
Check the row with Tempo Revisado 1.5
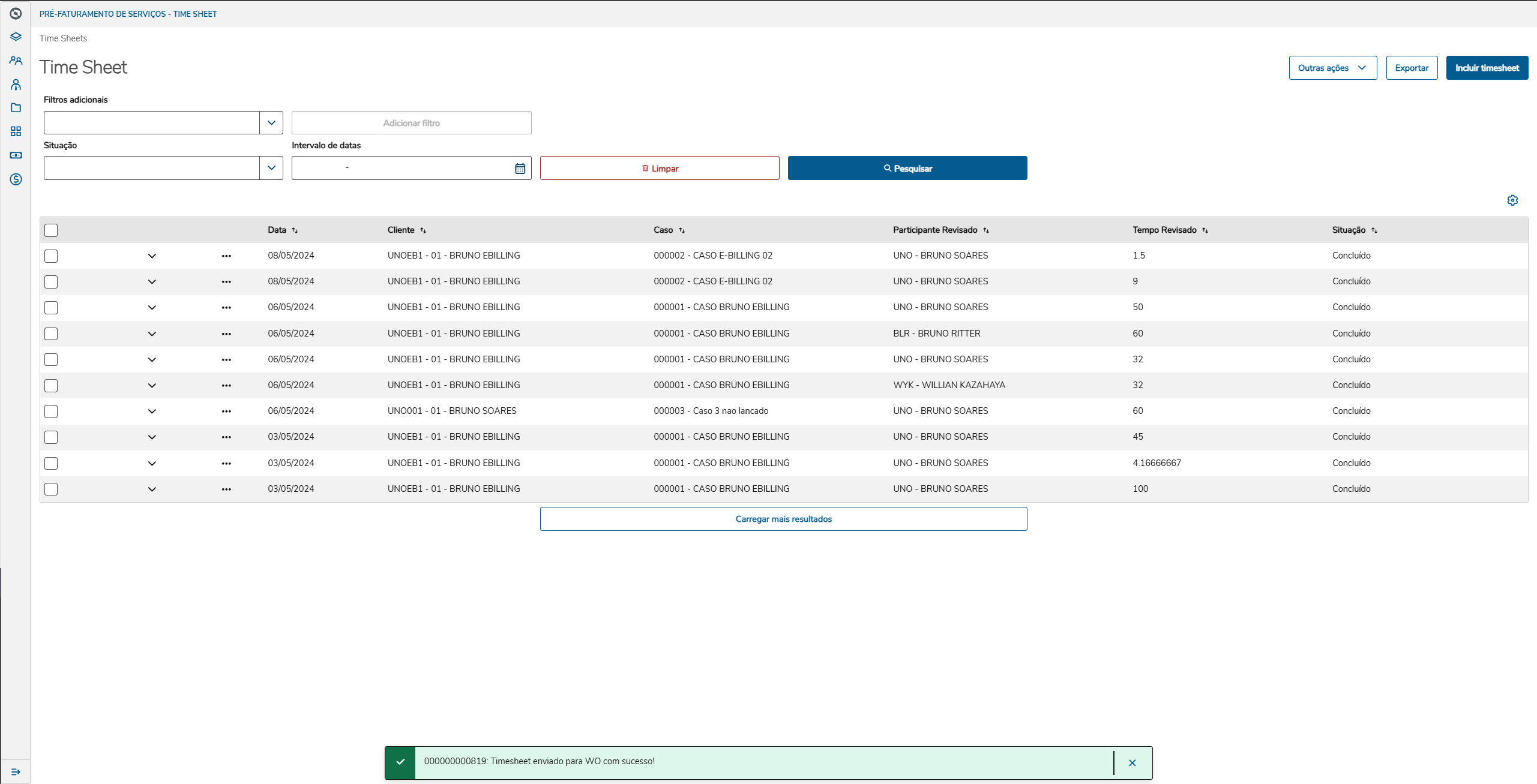pos(51,256)
